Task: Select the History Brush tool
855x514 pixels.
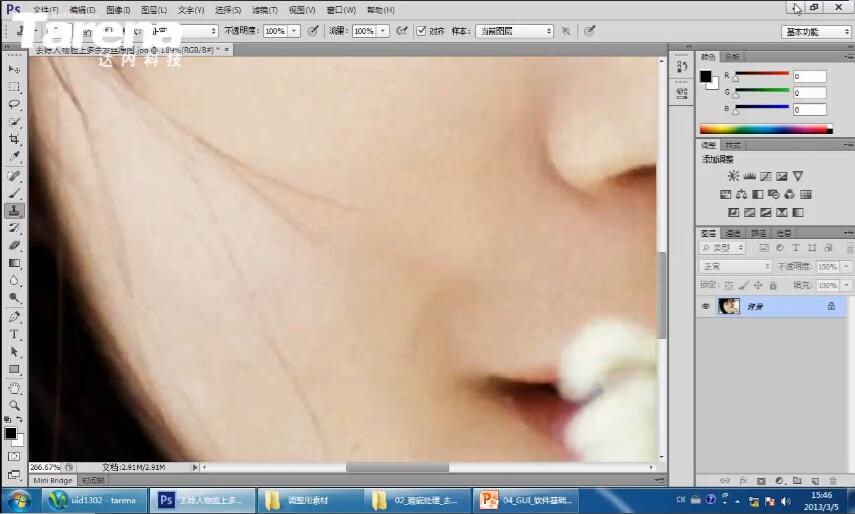Action: tap(14, 228)
